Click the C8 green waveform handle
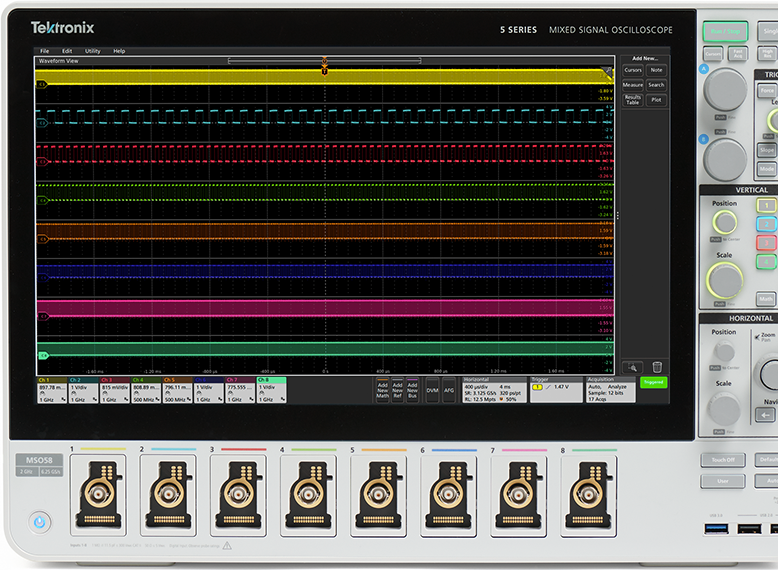The image size is (778, 570). tap(43, 355)
